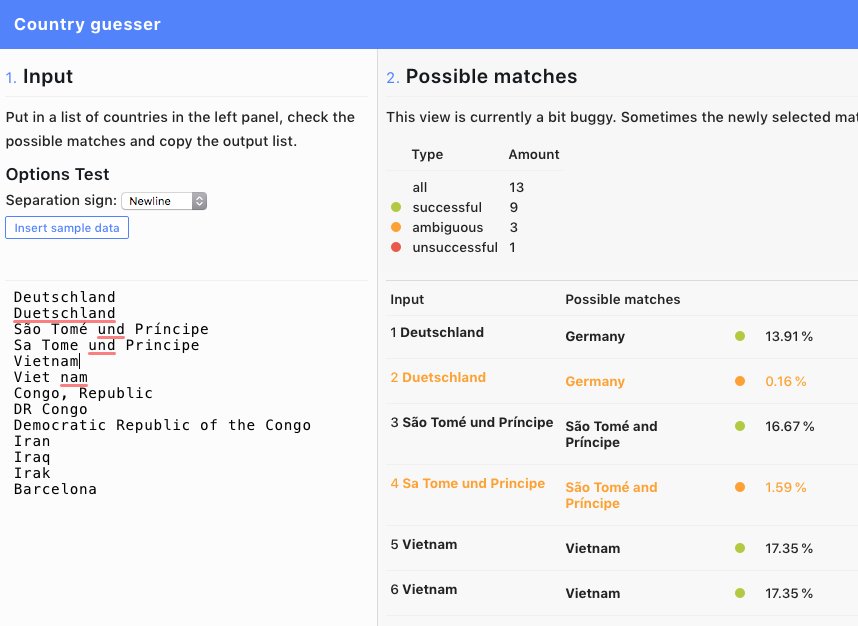Click orange dot beside Duetschland 0.16 %
The image size is (858, 626).
point(740,382)
